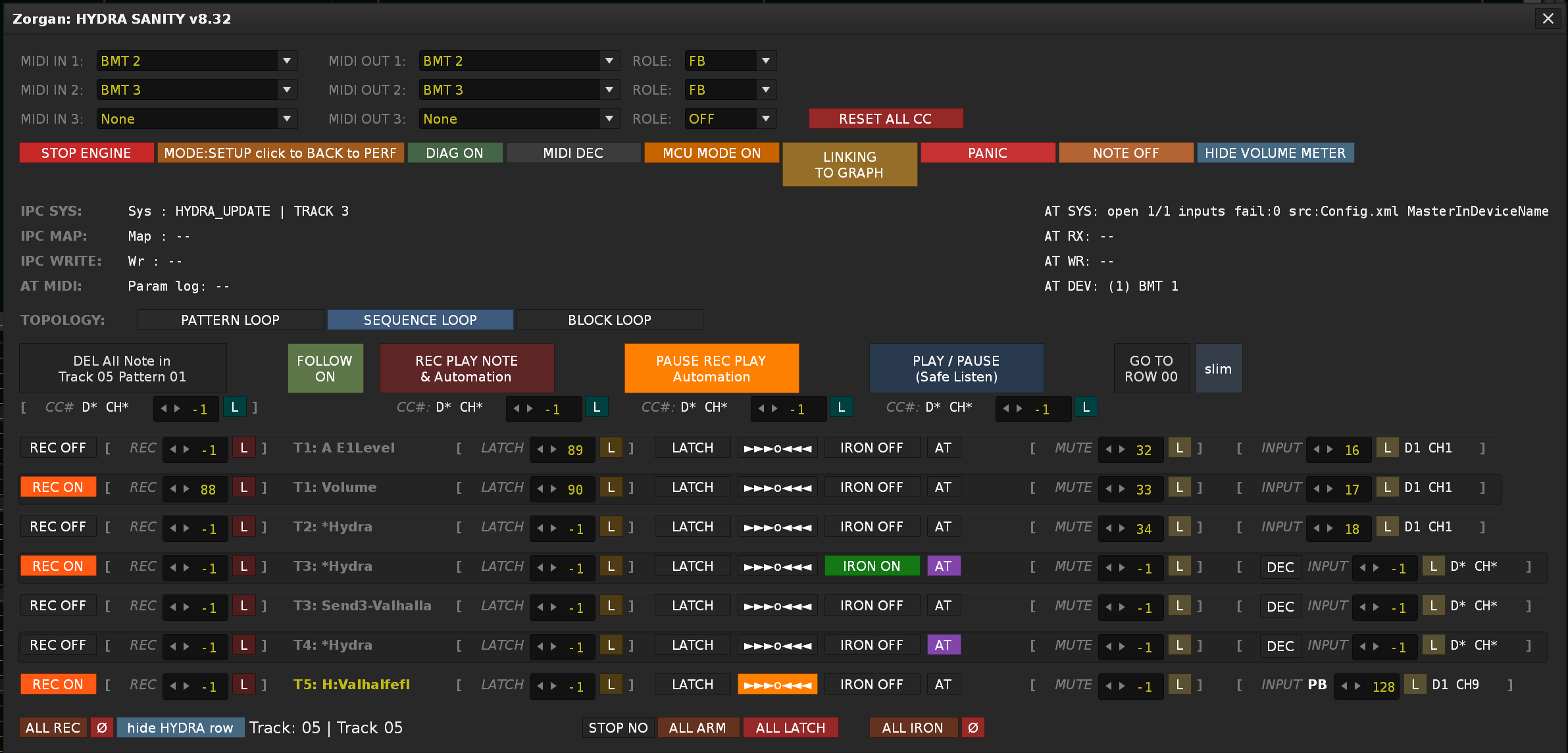Click the MUTE learn L in T2: *Hydra row
1568x753 pixels.
(1180, 527)
